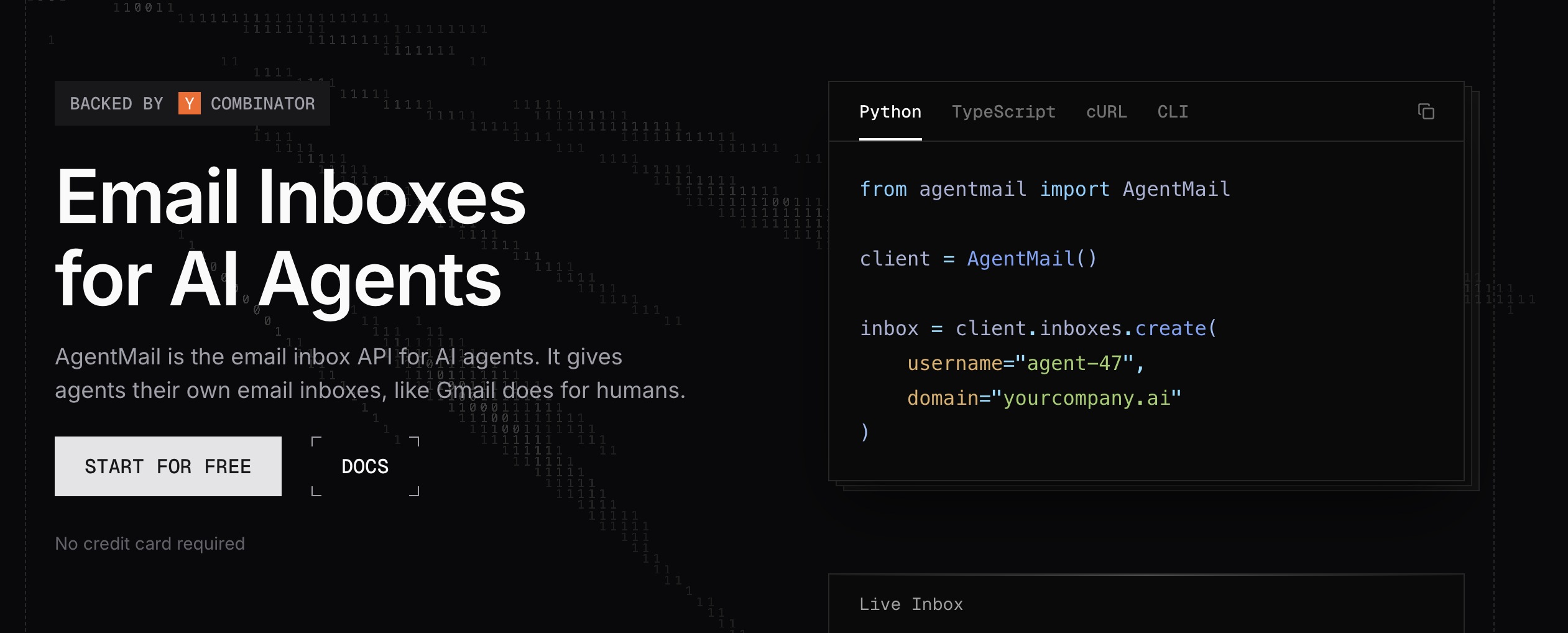Click the "from agentmail import AgentMail" line
Screen dimensions: 1568x633
click(1044, 189)
